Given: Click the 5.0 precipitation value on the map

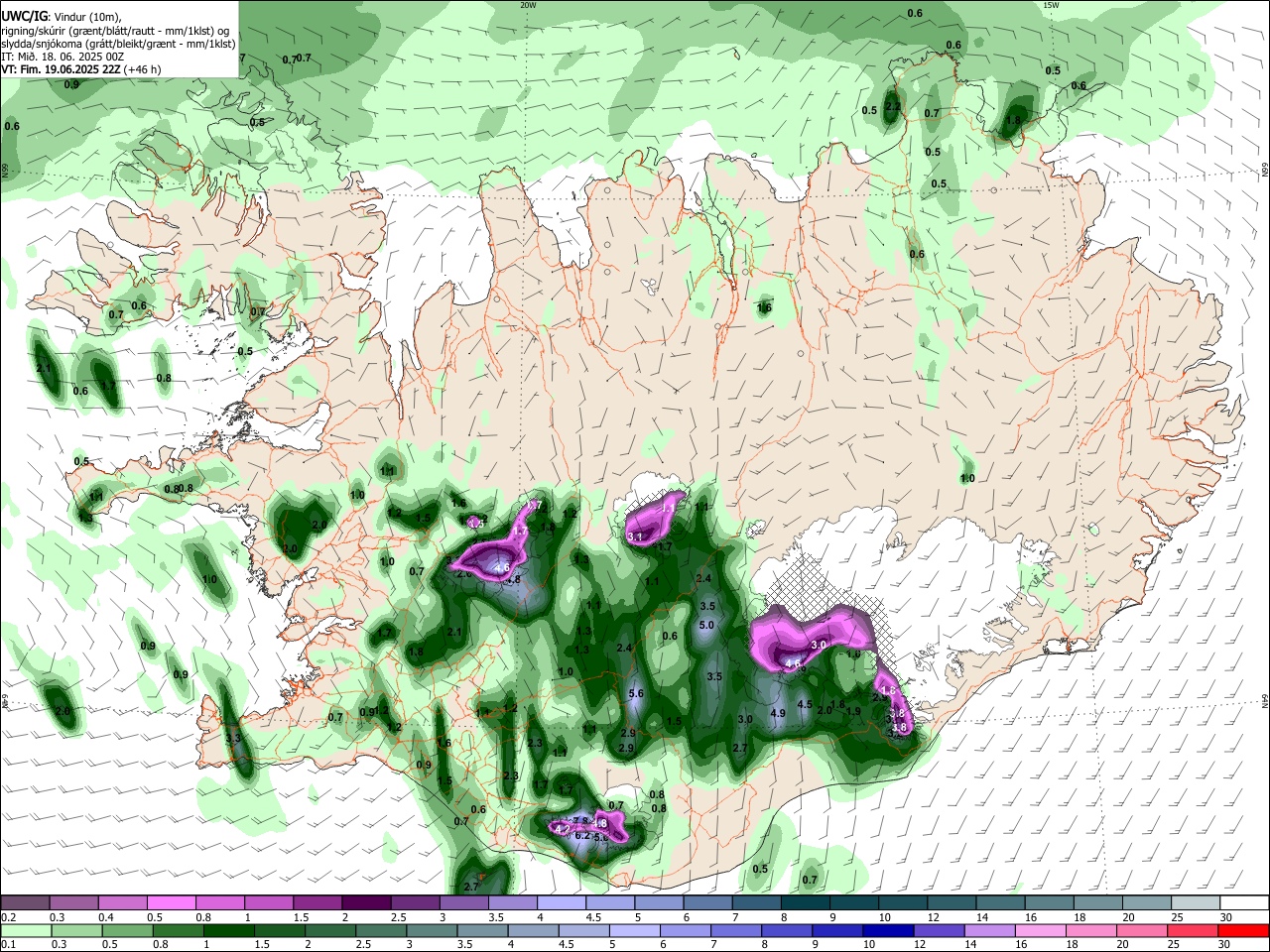Looking at the screenshot, I should click(706, 625).
